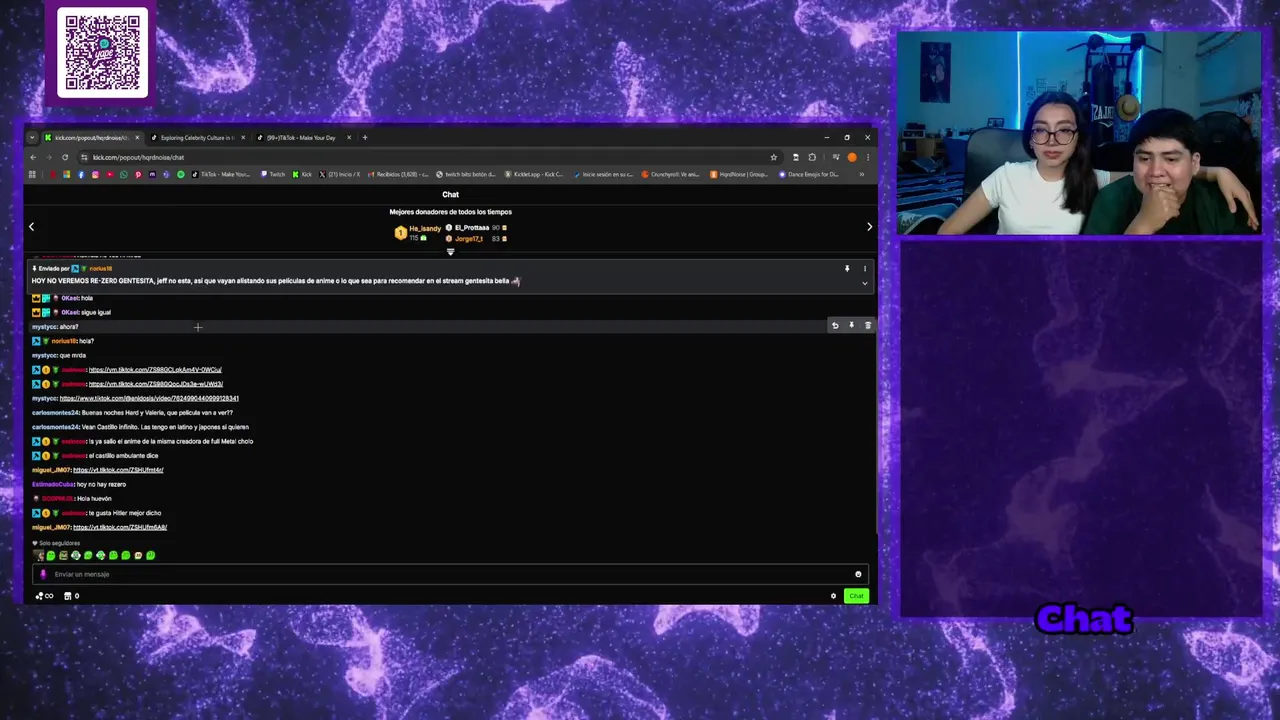This screenshot has height=720, width=1280.
Task: Switch to kick.com popout chat tab
Action: [92, 137]
